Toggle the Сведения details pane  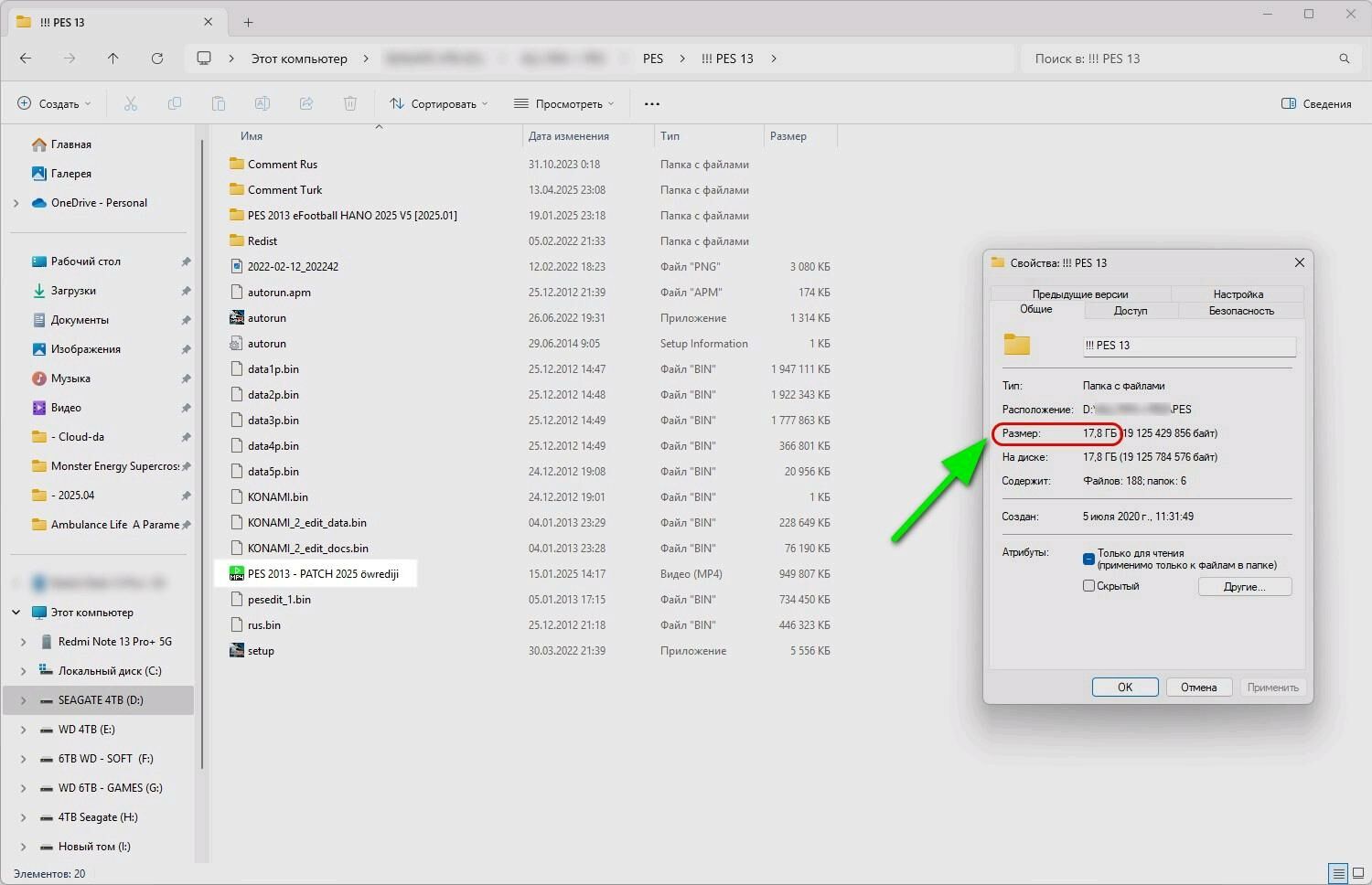pos(1316,104)
